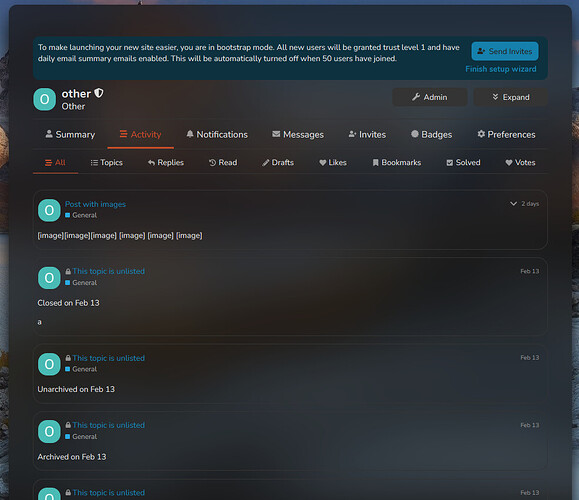Click the lock icon on 'Unarchived on Feb 13' topic

coord(68,358)
